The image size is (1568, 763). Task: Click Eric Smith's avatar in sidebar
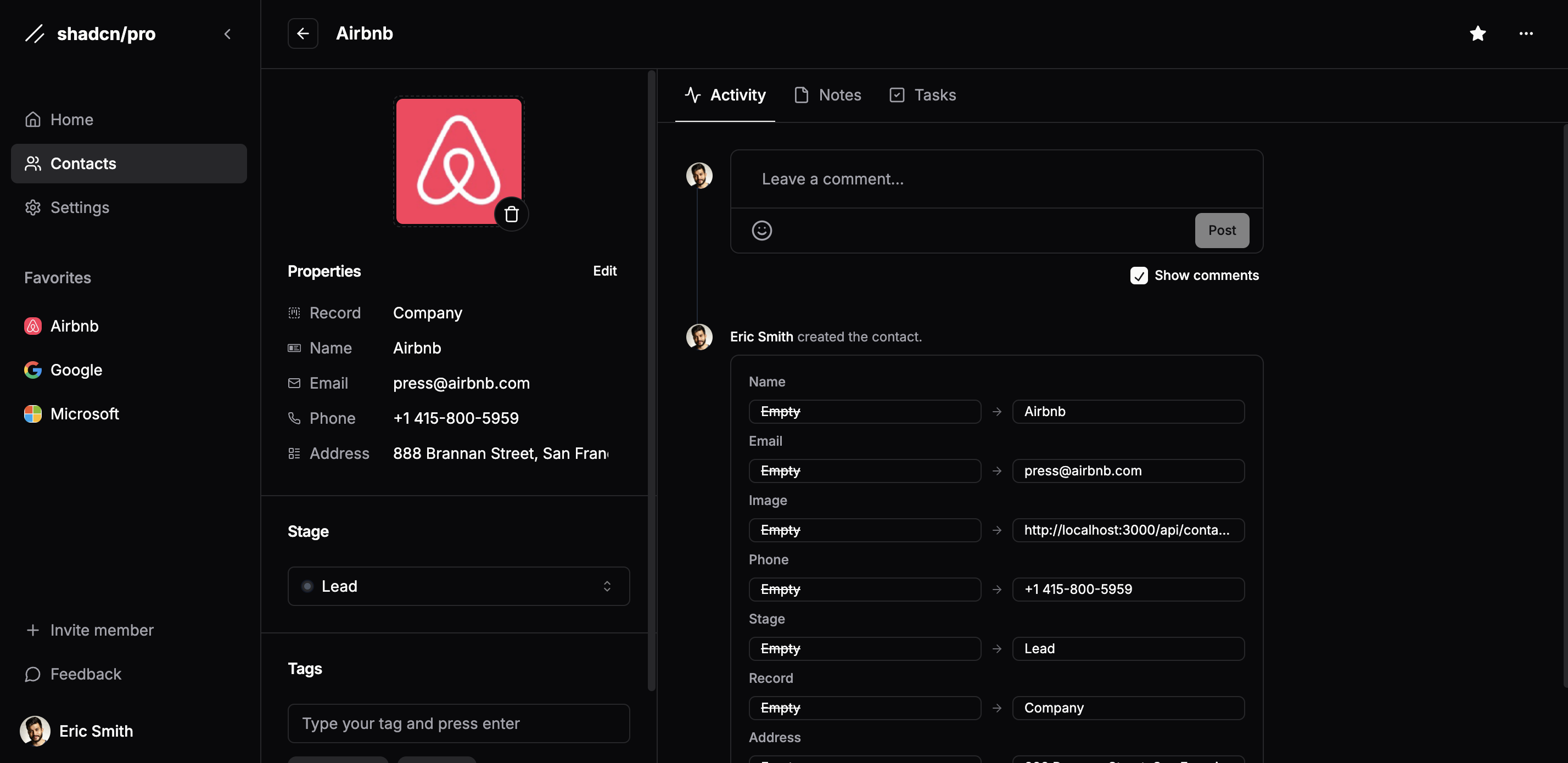(x=35, y=731)
